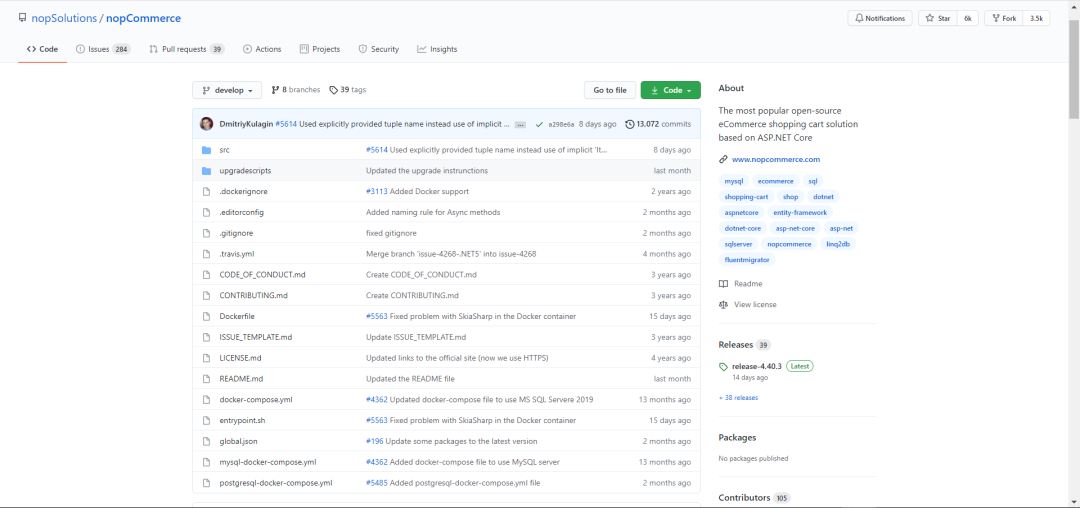Click the 3.5k forks count
This screenshot has height=508, width=1080.
1036,19
